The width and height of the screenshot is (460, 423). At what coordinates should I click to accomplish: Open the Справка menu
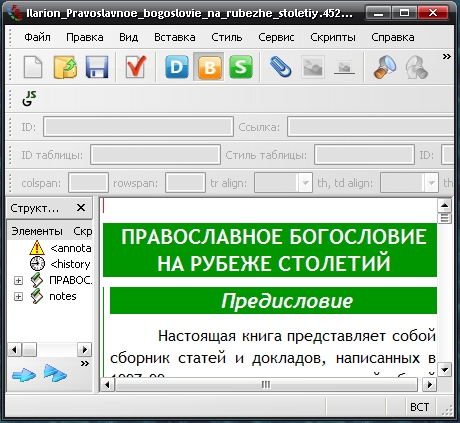(393, 37)
